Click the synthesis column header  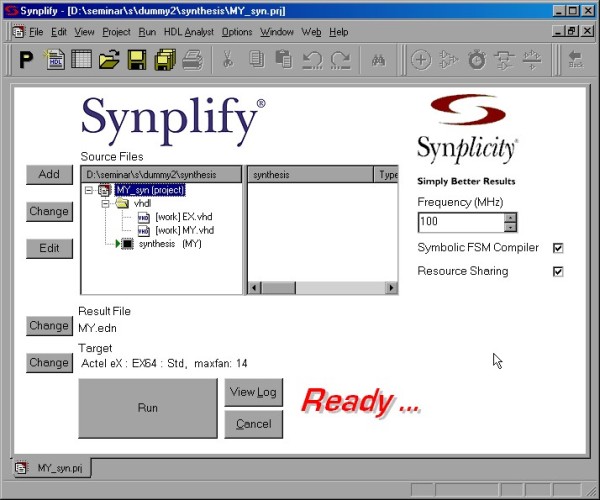(310, 174)
